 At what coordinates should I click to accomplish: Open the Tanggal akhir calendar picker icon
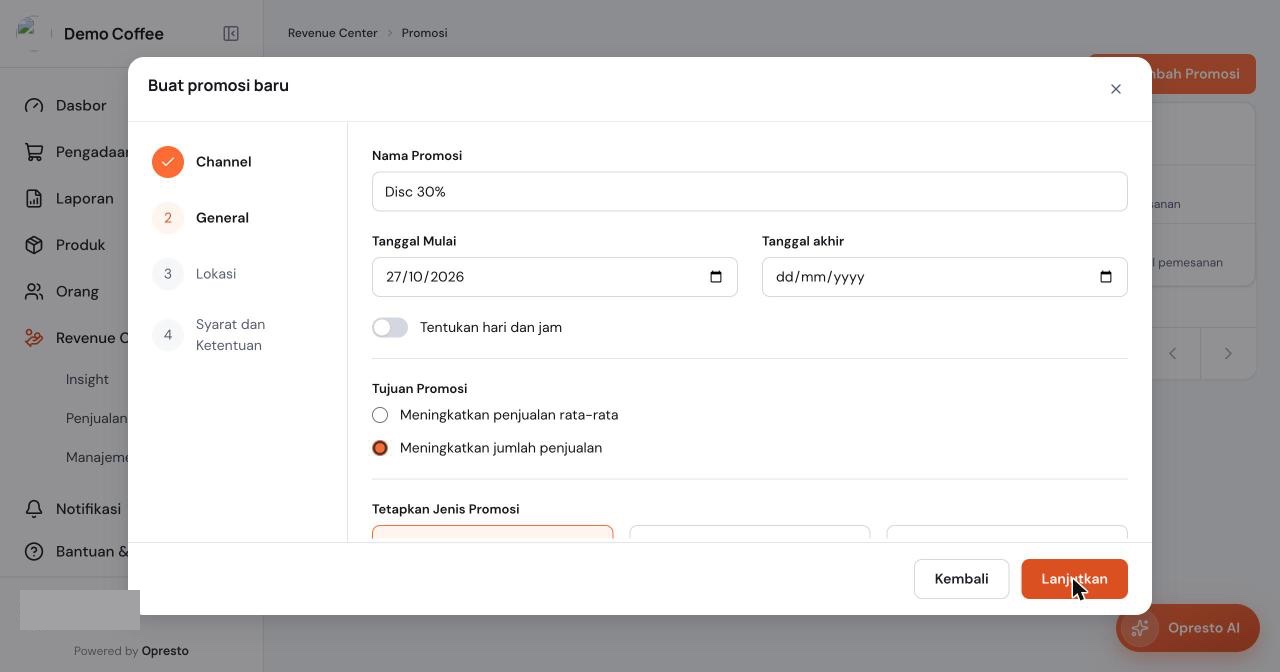tap(1106, 277)
